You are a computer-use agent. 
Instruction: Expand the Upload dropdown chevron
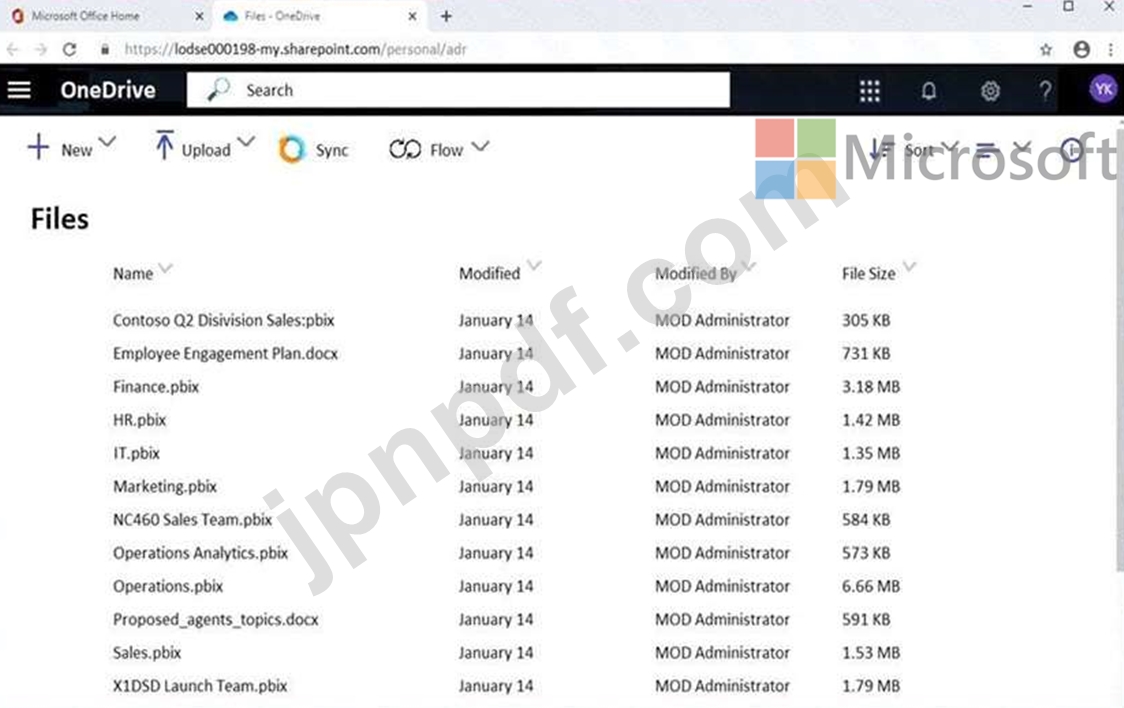pyautogui.click(x=246, y=141)
